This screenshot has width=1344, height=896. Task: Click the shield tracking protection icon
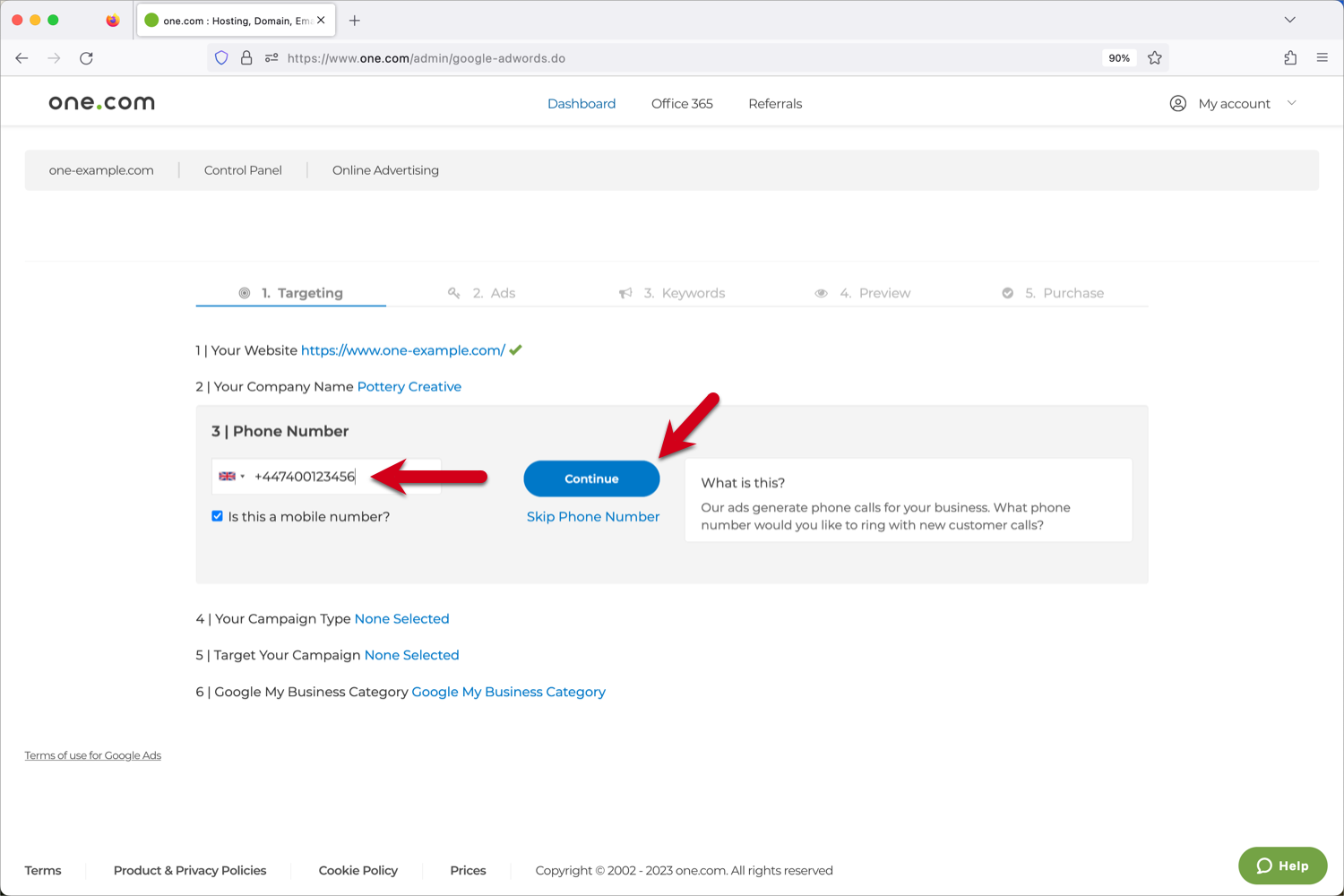[x=221, y=57]
